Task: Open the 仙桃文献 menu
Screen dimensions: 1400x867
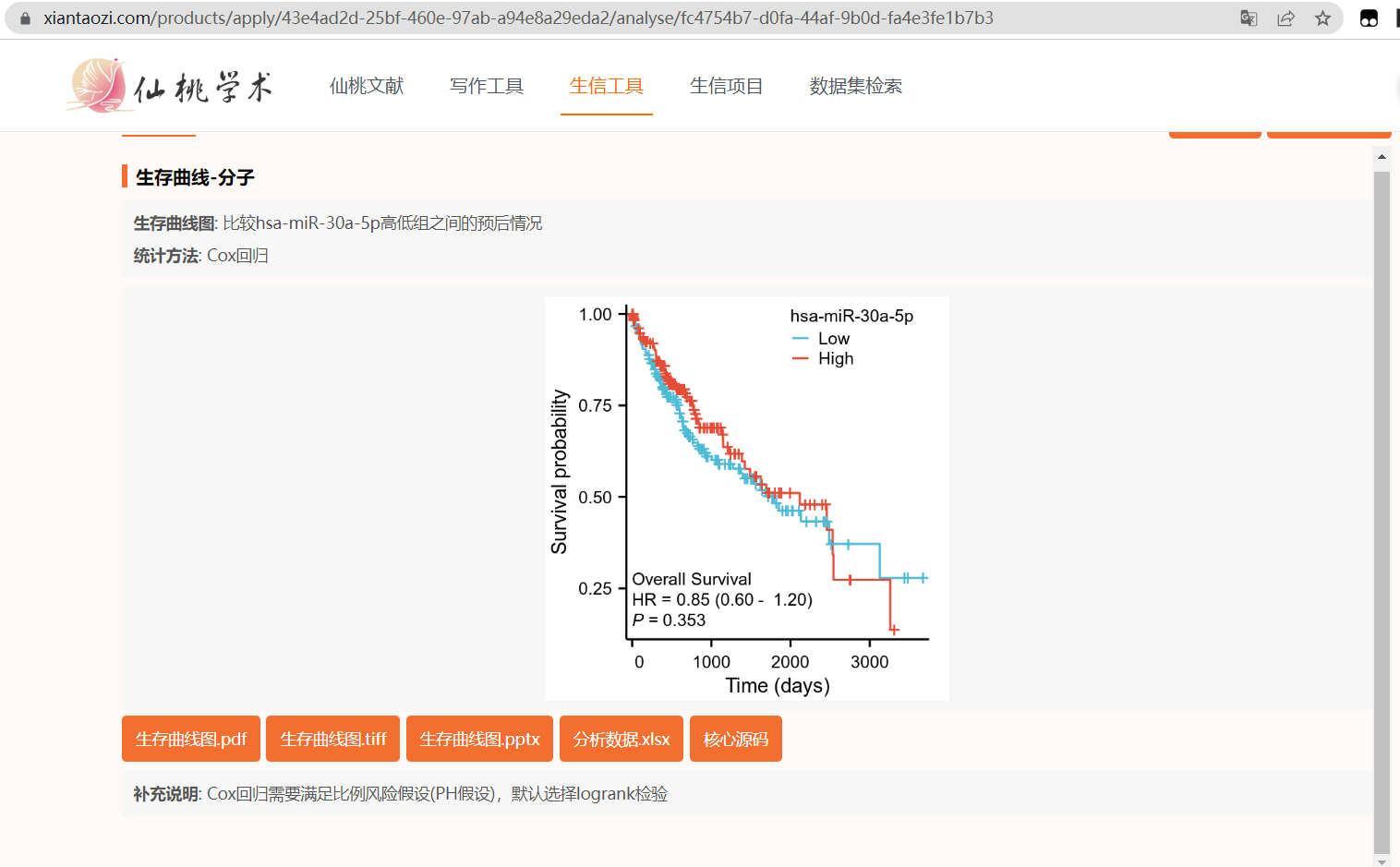Action: coord(367,87)
